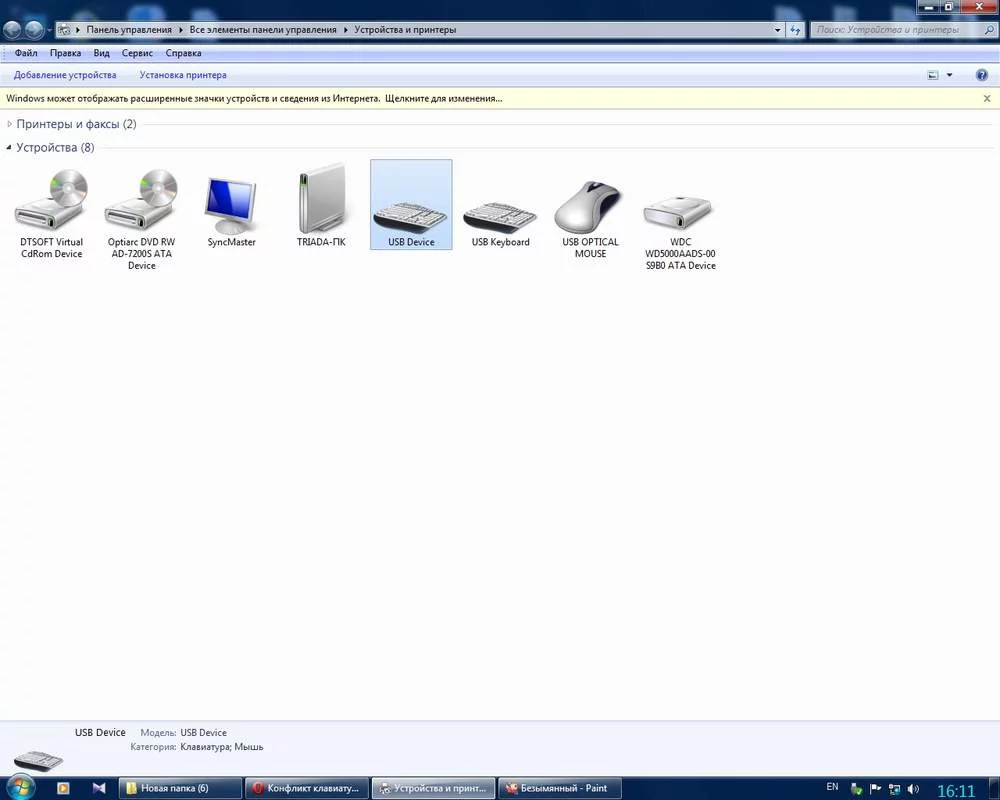Click Панель управления in breadcrumb
The width and height of the screenshot is (1000, 800).
[x=129, y=30]
